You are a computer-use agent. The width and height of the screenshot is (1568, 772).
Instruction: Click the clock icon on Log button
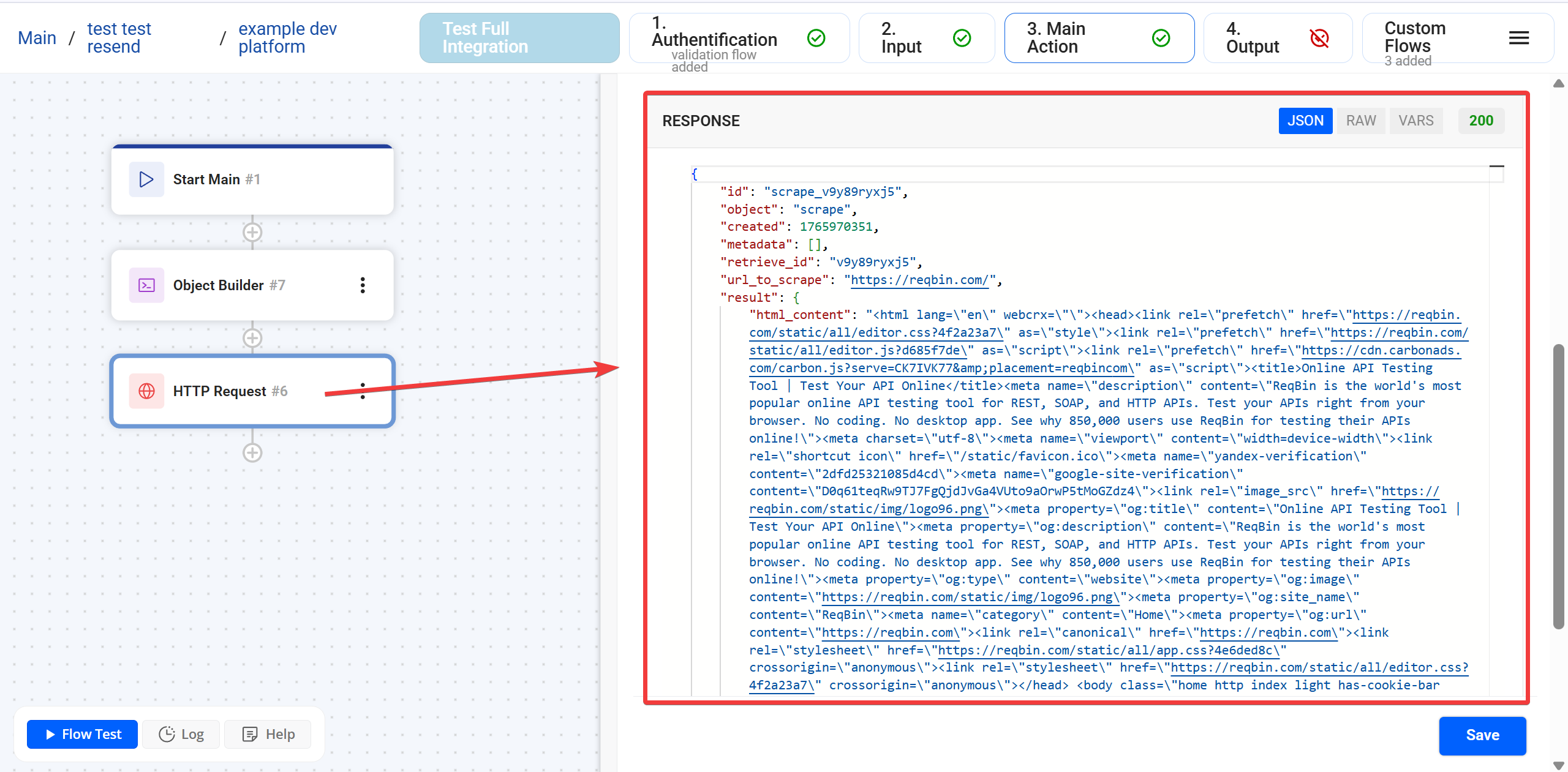[x=167, y=734]
